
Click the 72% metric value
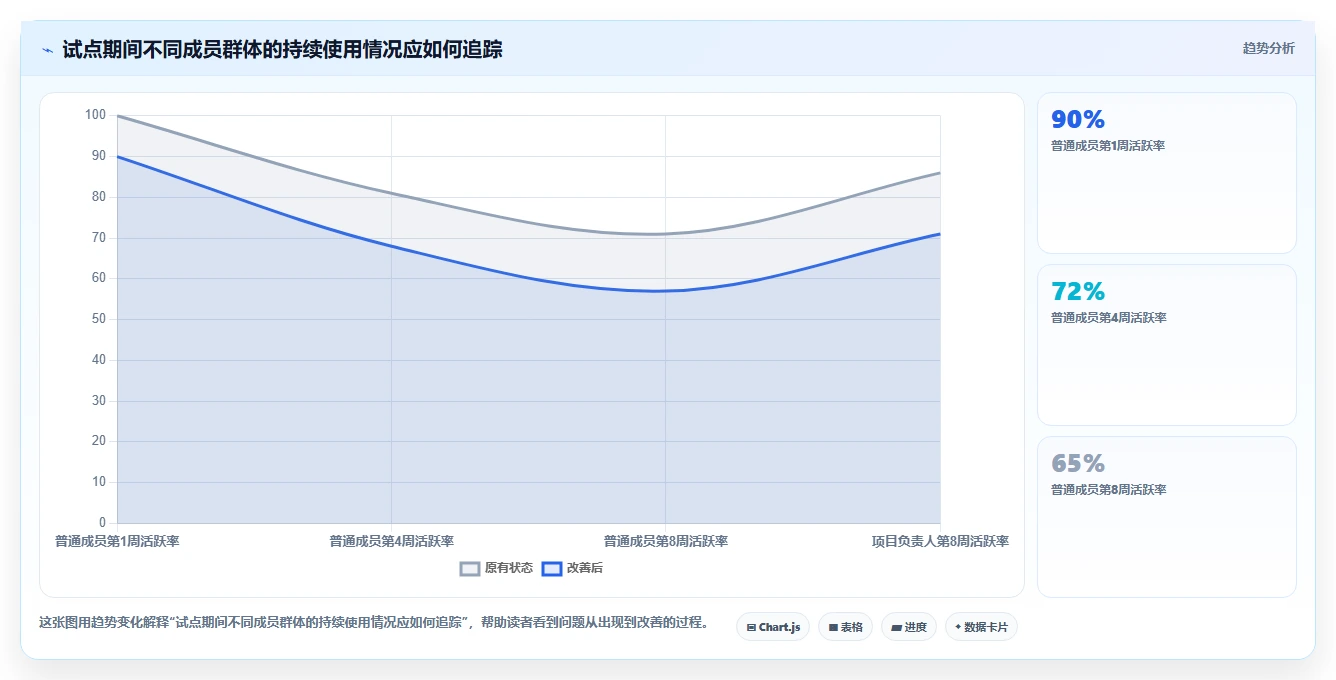click(x=1078, y=292)
